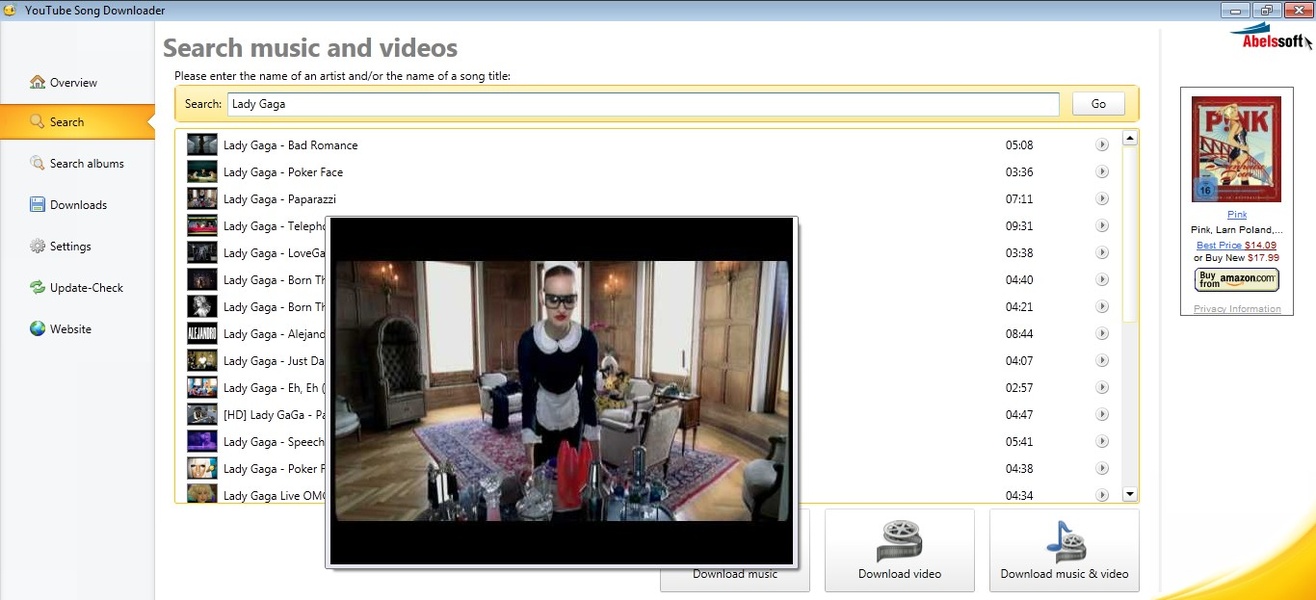Play preview of Poker Face at 03:36
This screenshot has width=1316, height=600.
click(1102, 172)
